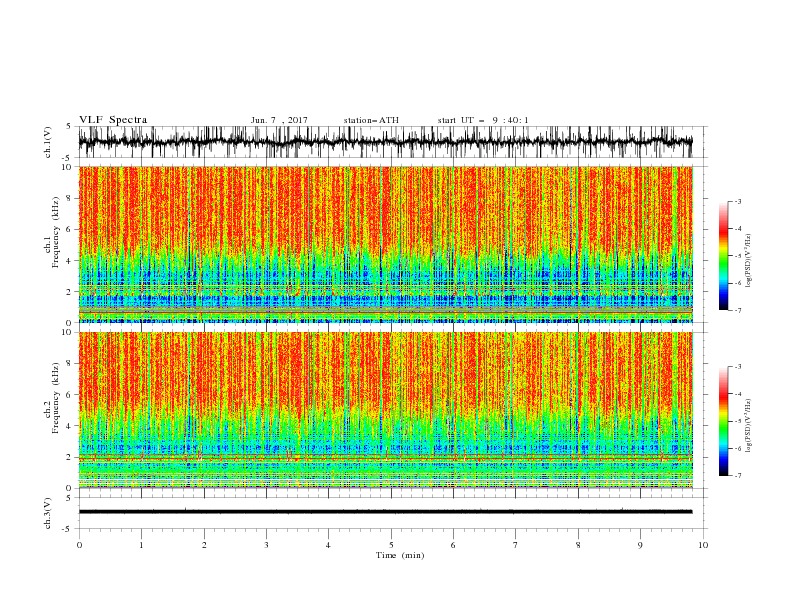Click the "4" tick on ch.2 frequency axis

[x=70, y=426]
